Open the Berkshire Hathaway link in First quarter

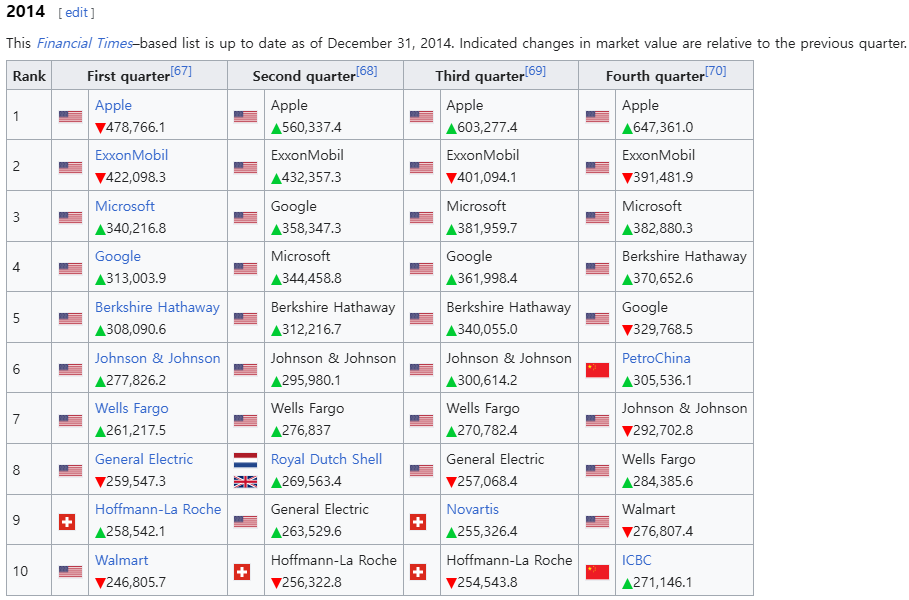(157, 307)
